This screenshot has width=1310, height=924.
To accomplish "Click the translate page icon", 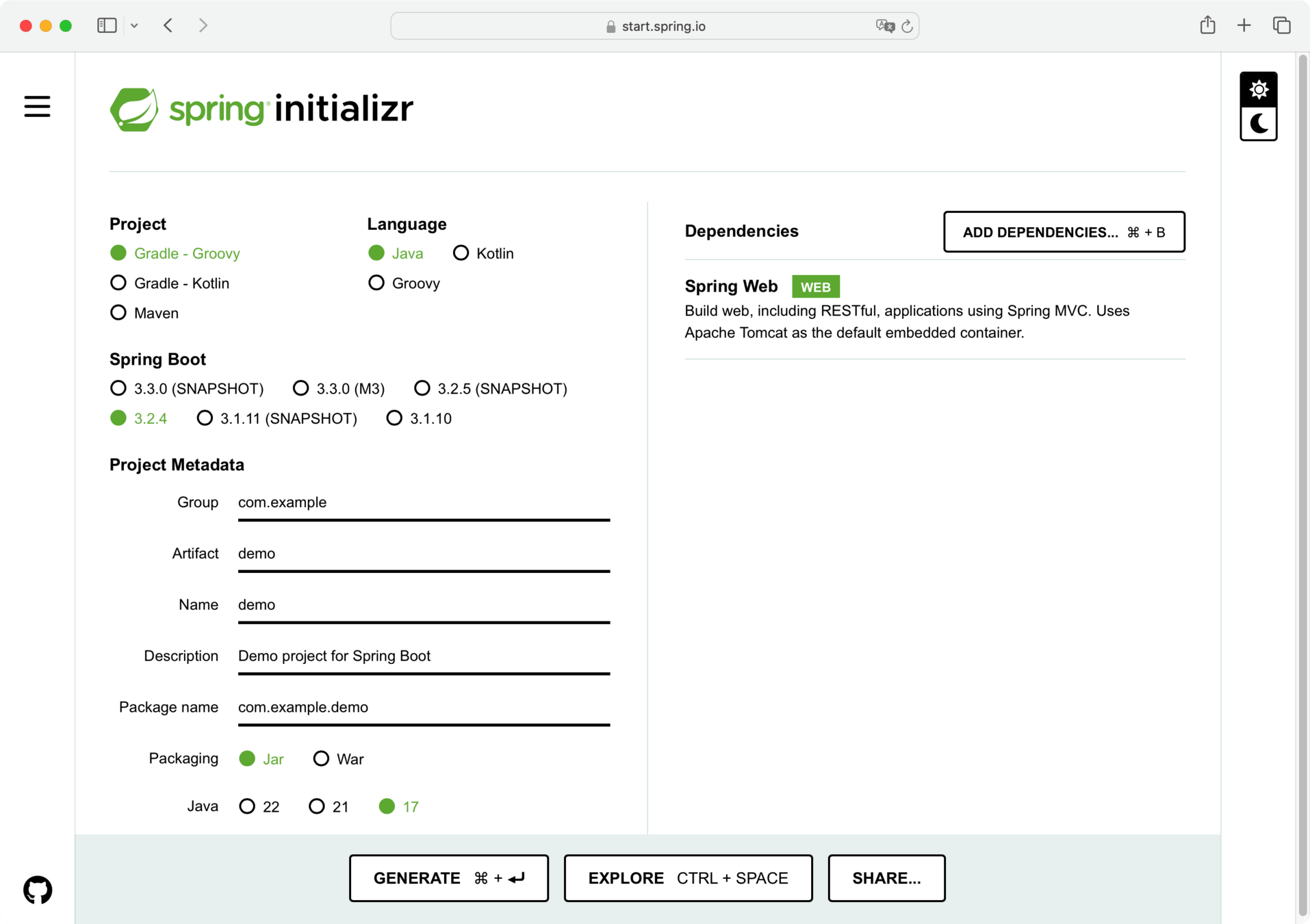I will pyautogui.click(x=885, y=26).
